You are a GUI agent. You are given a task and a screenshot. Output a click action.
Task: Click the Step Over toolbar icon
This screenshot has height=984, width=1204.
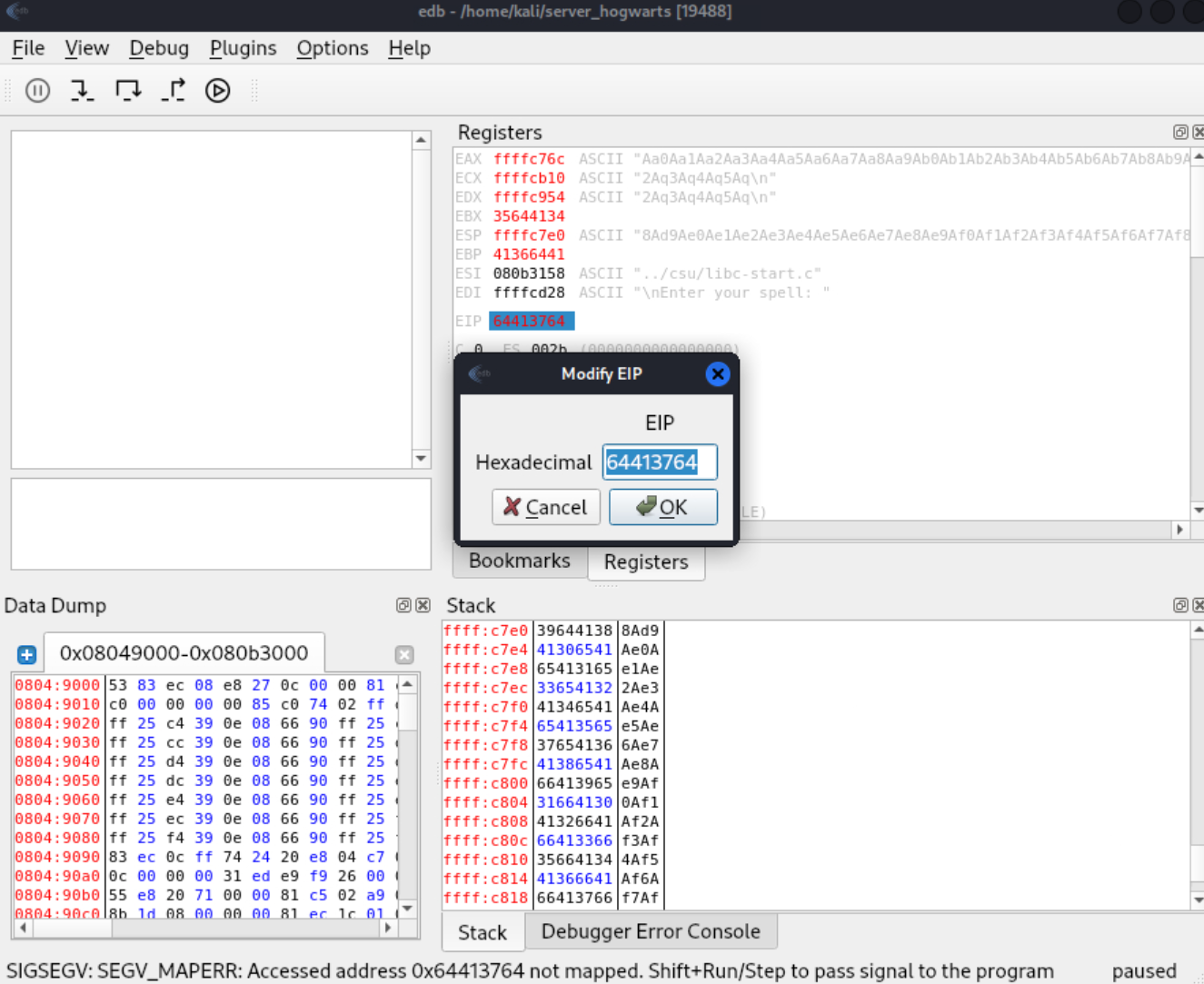128,90
